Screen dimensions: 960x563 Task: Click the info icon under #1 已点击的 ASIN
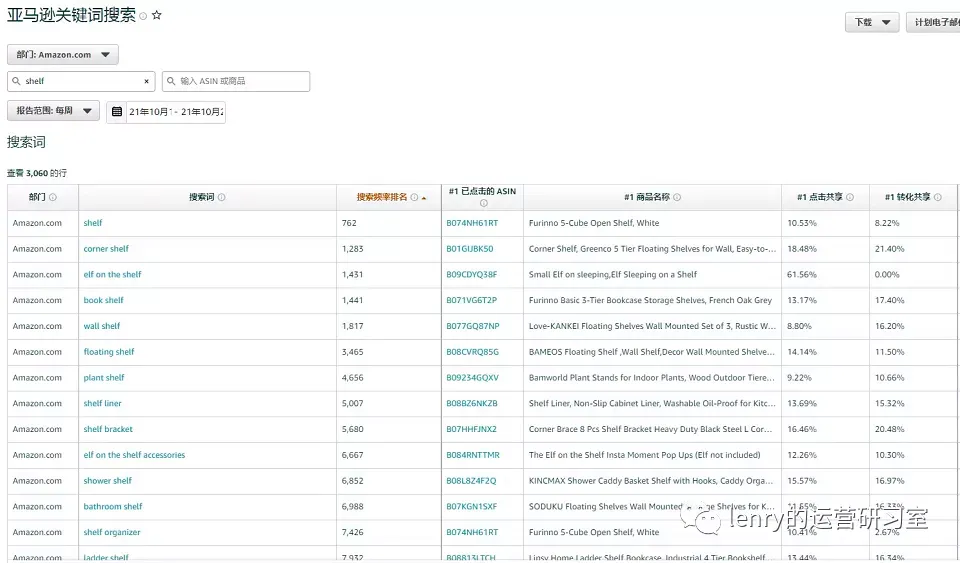point(484,203)
